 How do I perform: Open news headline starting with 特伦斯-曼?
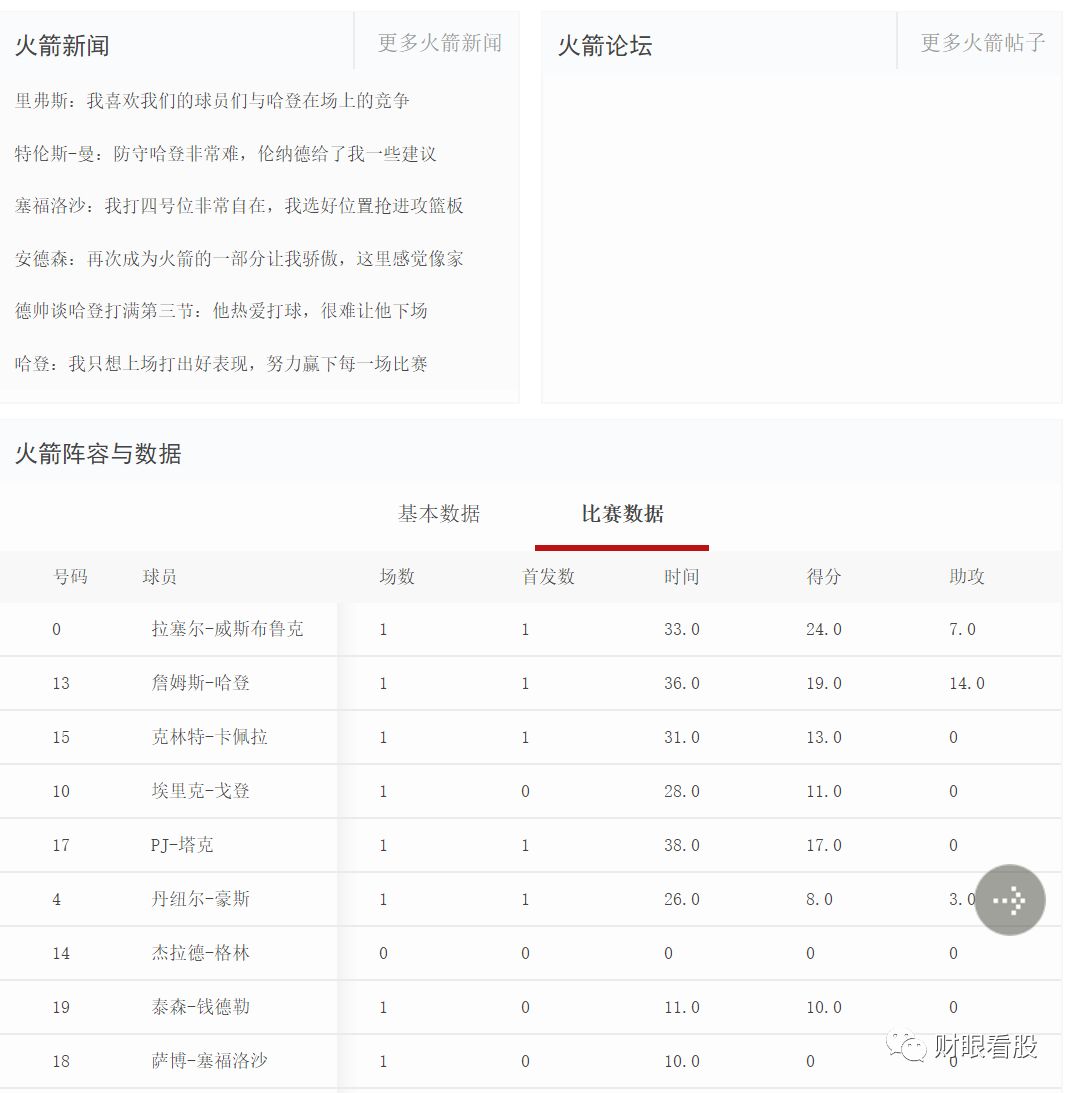[226, 153]
